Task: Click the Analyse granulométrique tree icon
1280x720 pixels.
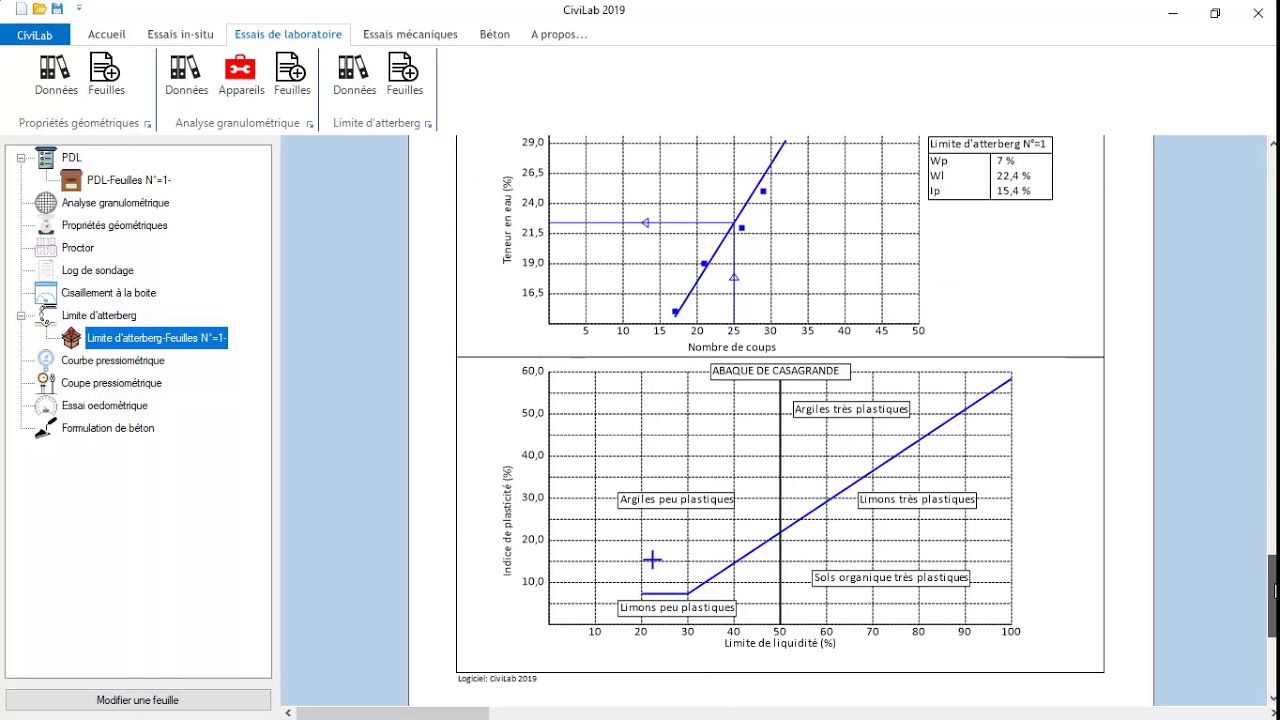Action: pos(46,203)
